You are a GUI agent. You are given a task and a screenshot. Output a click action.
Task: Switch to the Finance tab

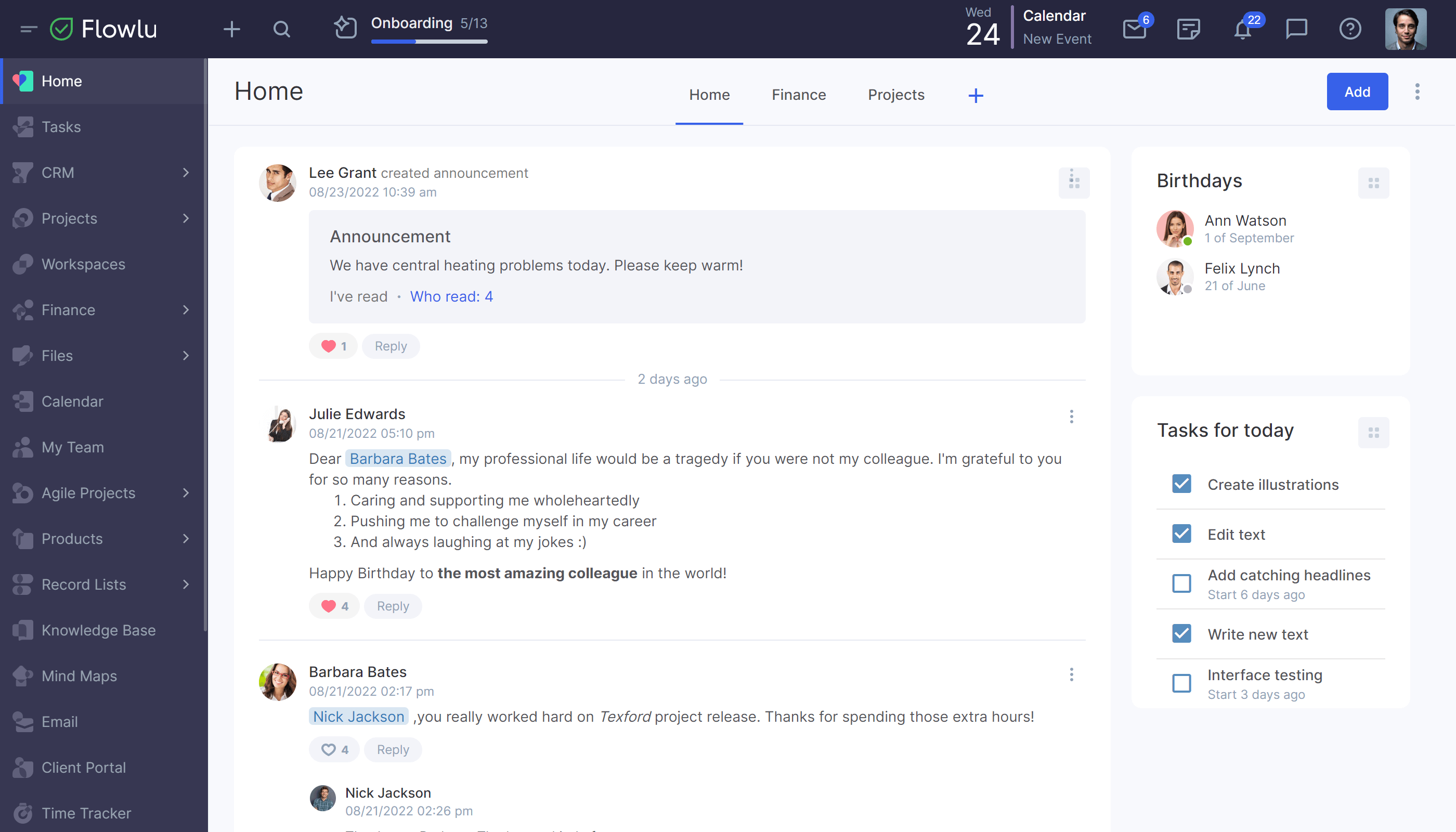point(798,94)
